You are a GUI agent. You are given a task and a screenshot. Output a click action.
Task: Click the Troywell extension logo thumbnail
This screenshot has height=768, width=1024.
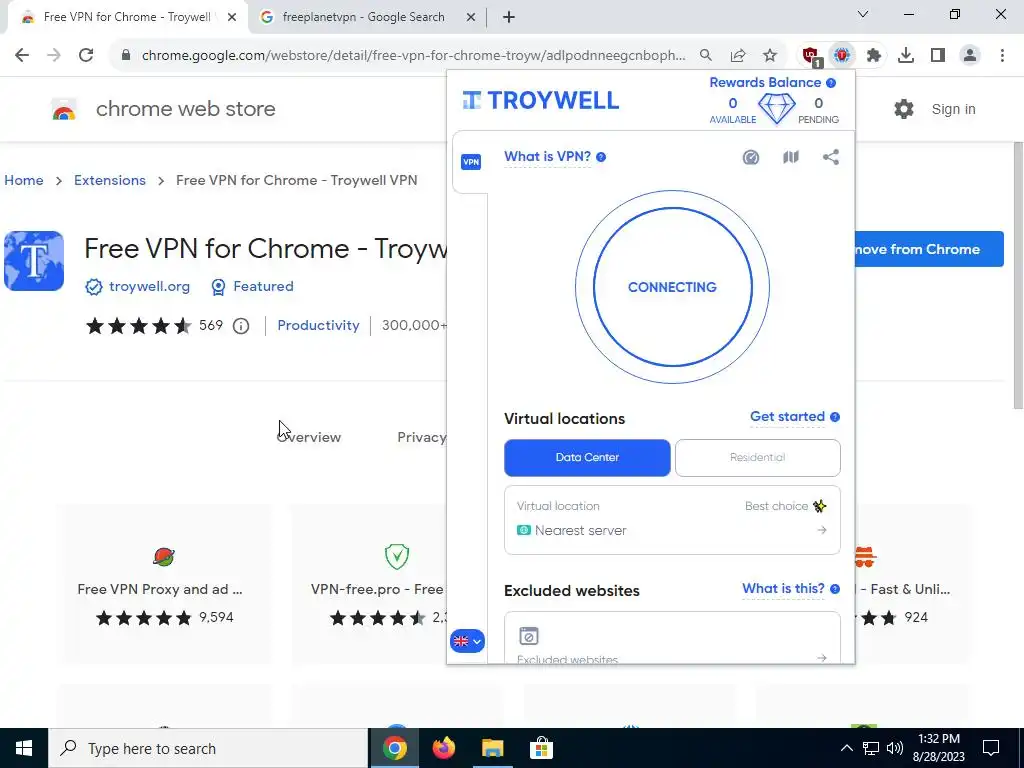pos(34,261)
